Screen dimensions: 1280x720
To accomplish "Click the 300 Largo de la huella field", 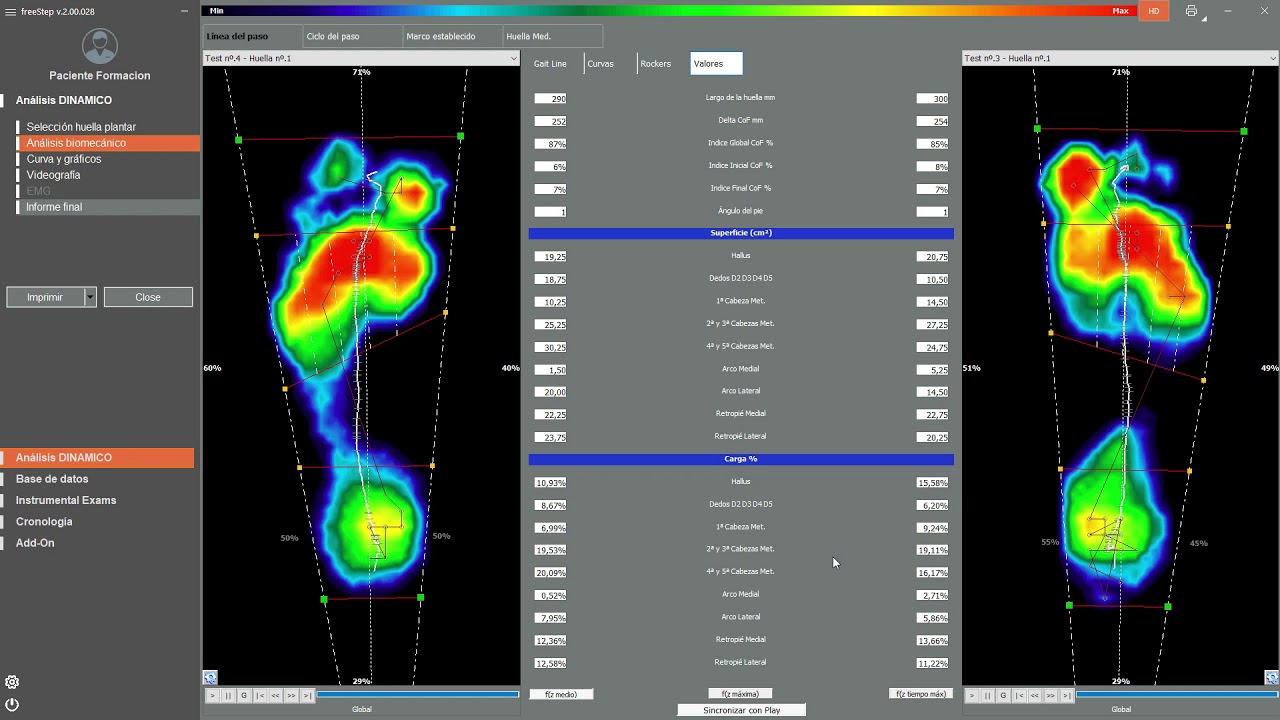I will click(x=932, y=99).
